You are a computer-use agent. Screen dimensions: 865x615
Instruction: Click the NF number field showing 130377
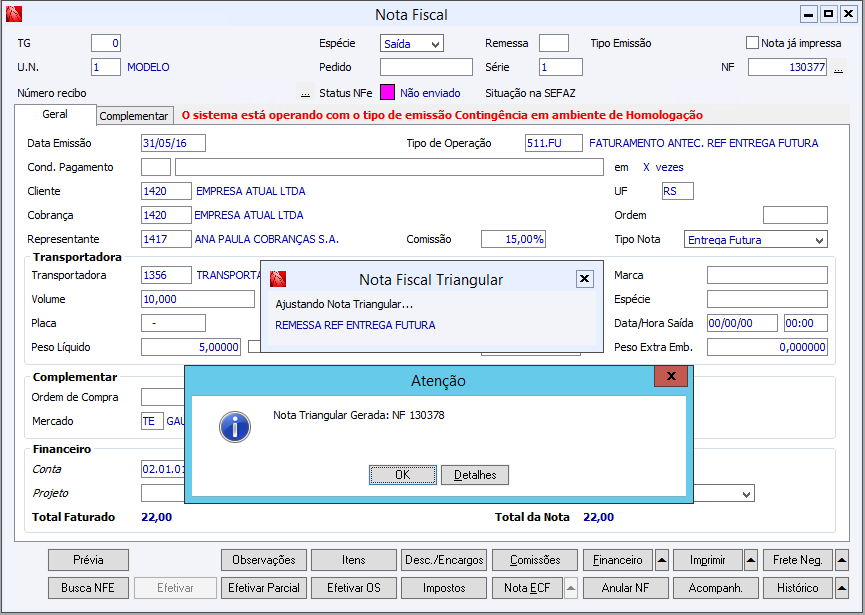[787, 67]
